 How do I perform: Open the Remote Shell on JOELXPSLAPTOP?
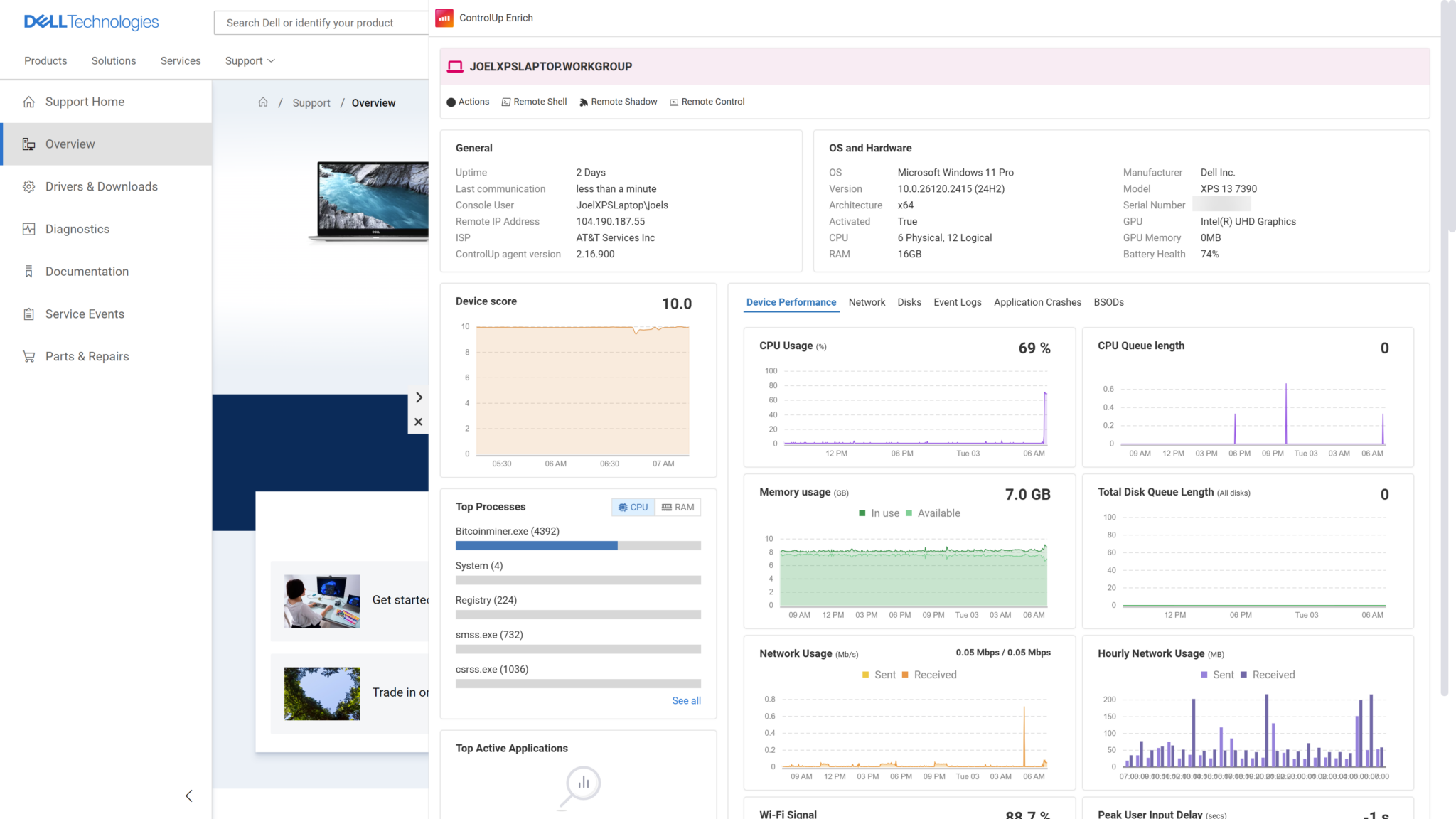534,101
